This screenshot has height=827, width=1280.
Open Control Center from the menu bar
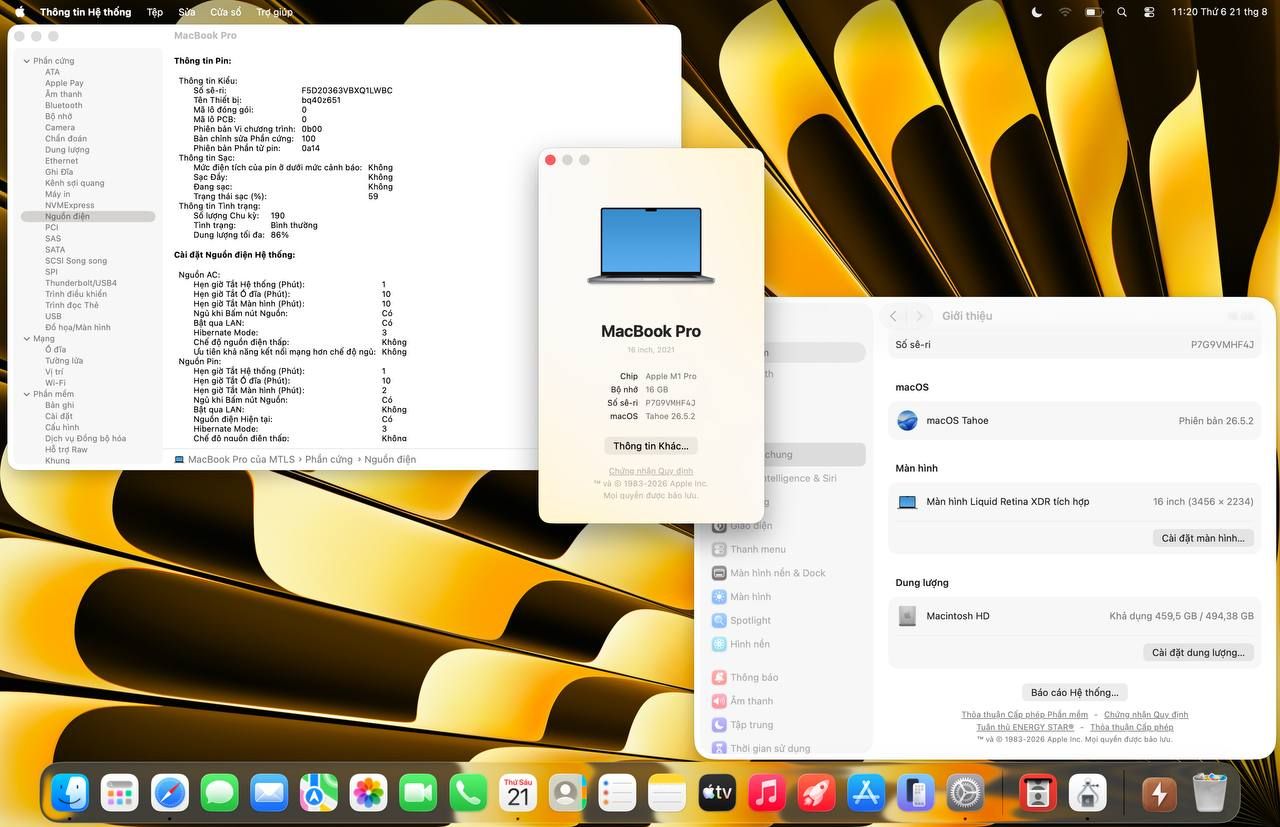click(x=1149, y=12)
